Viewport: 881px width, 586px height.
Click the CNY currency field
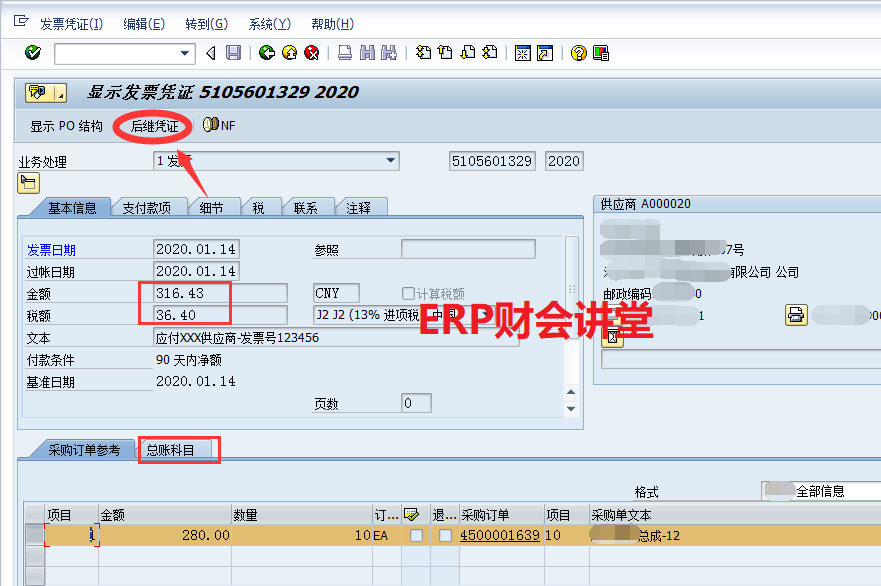pos(336,293)
